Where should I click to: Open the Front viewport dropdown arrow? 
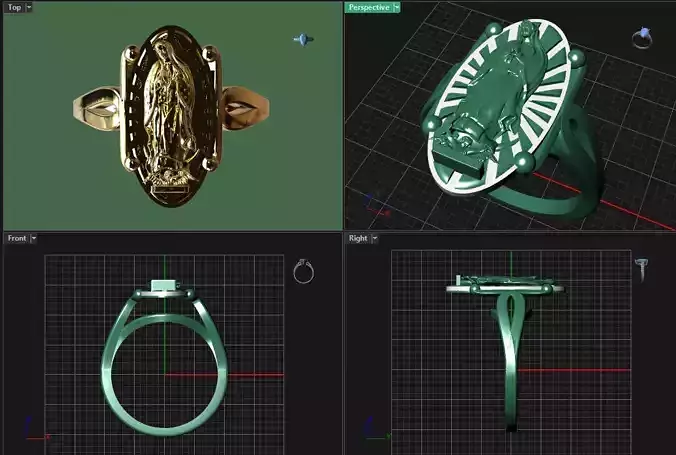[x=34, y=238]
